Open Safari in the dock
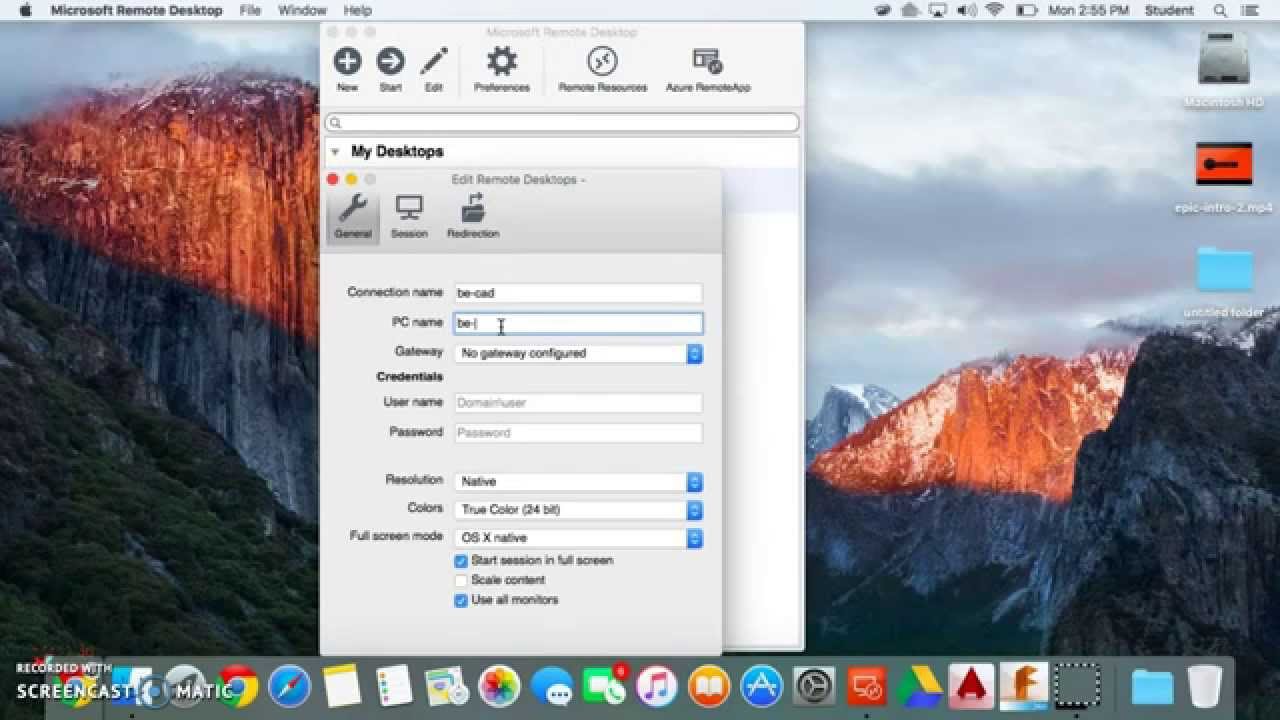This screenshot has height=720, width=1280. click(289, 686)
